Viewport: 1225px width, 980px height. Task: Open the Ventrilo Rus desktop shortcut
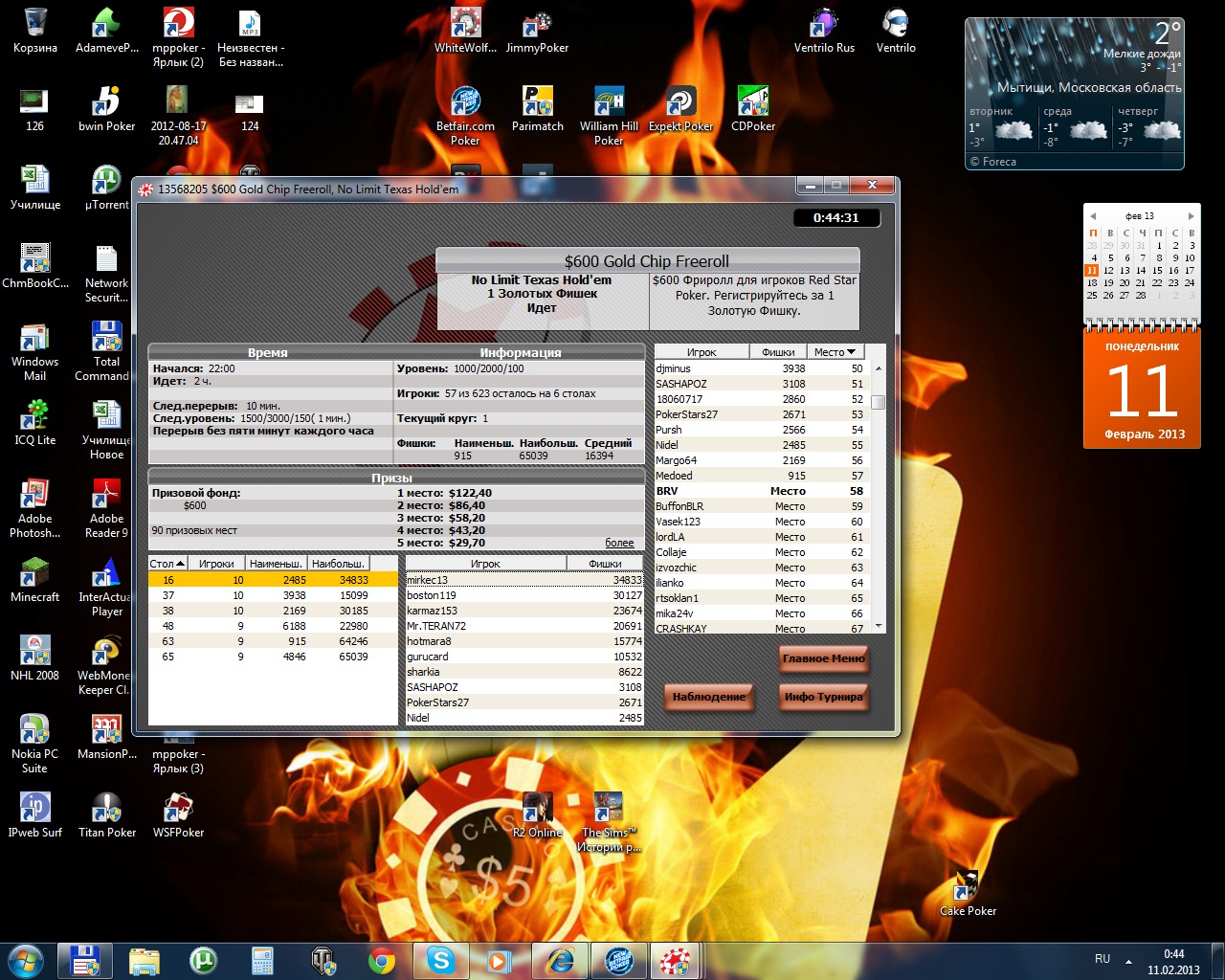coord(824,25)
